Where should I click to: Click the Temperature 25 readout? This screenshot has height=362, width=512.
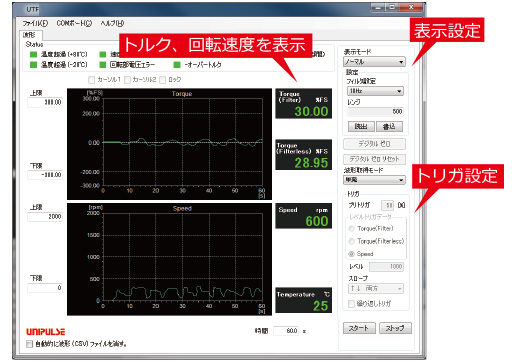(x=303, y=300)
